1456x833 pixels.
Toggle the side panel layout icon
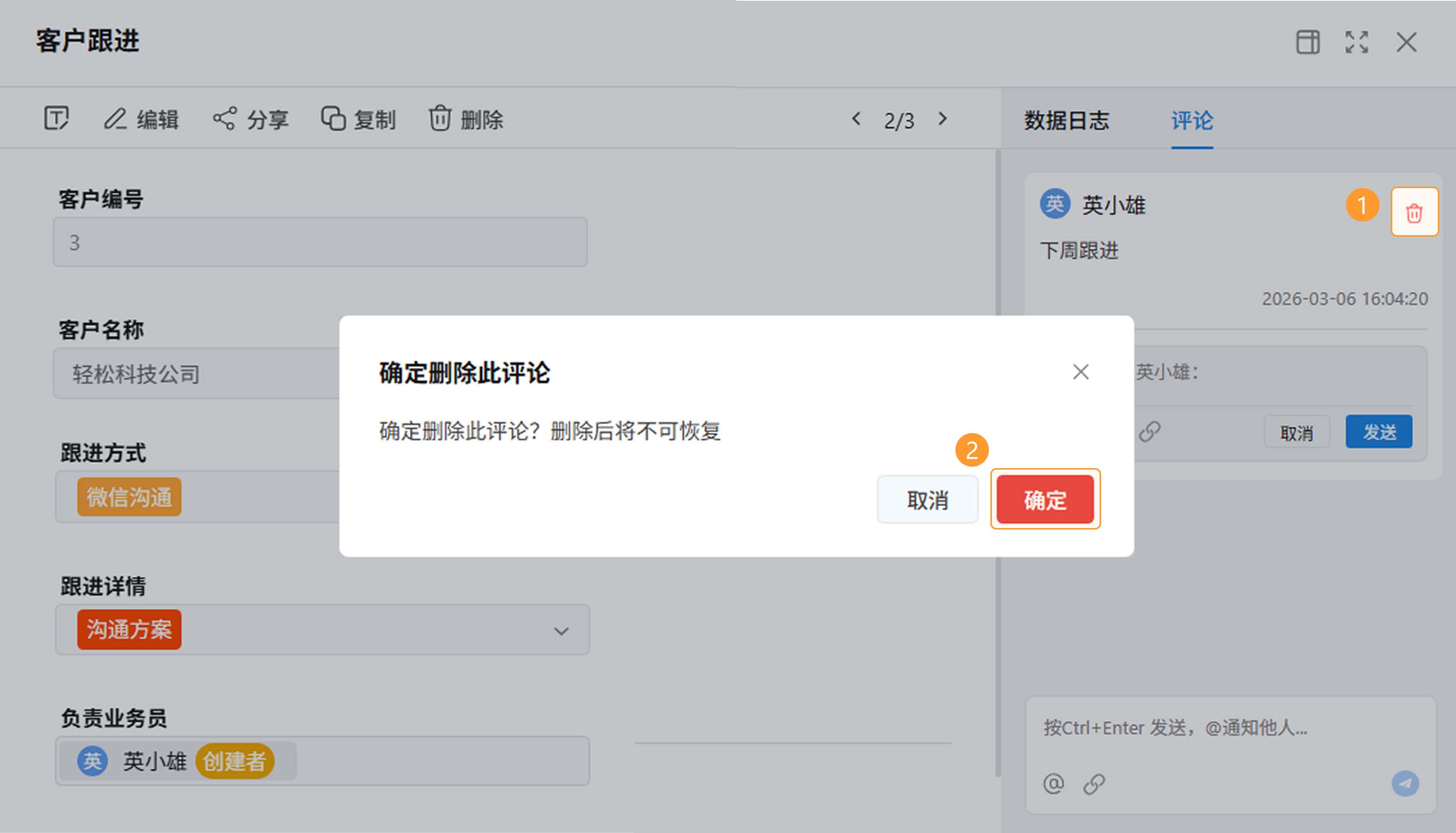pyautogui.click(x=1307, y=42)
